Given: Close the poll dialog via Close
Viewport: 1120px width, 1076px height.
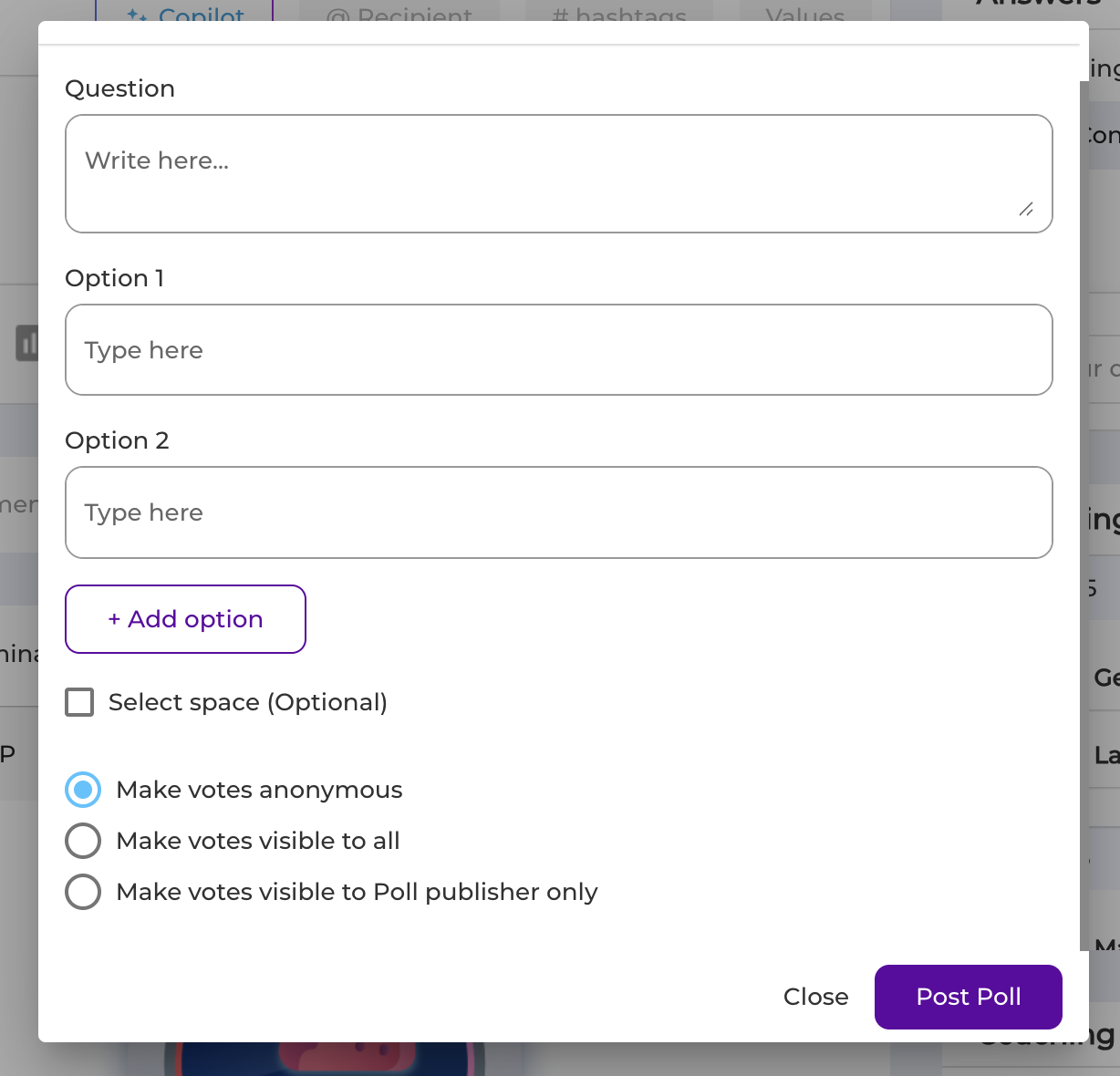Looking at the screenshot, I should tap(815, 997).
